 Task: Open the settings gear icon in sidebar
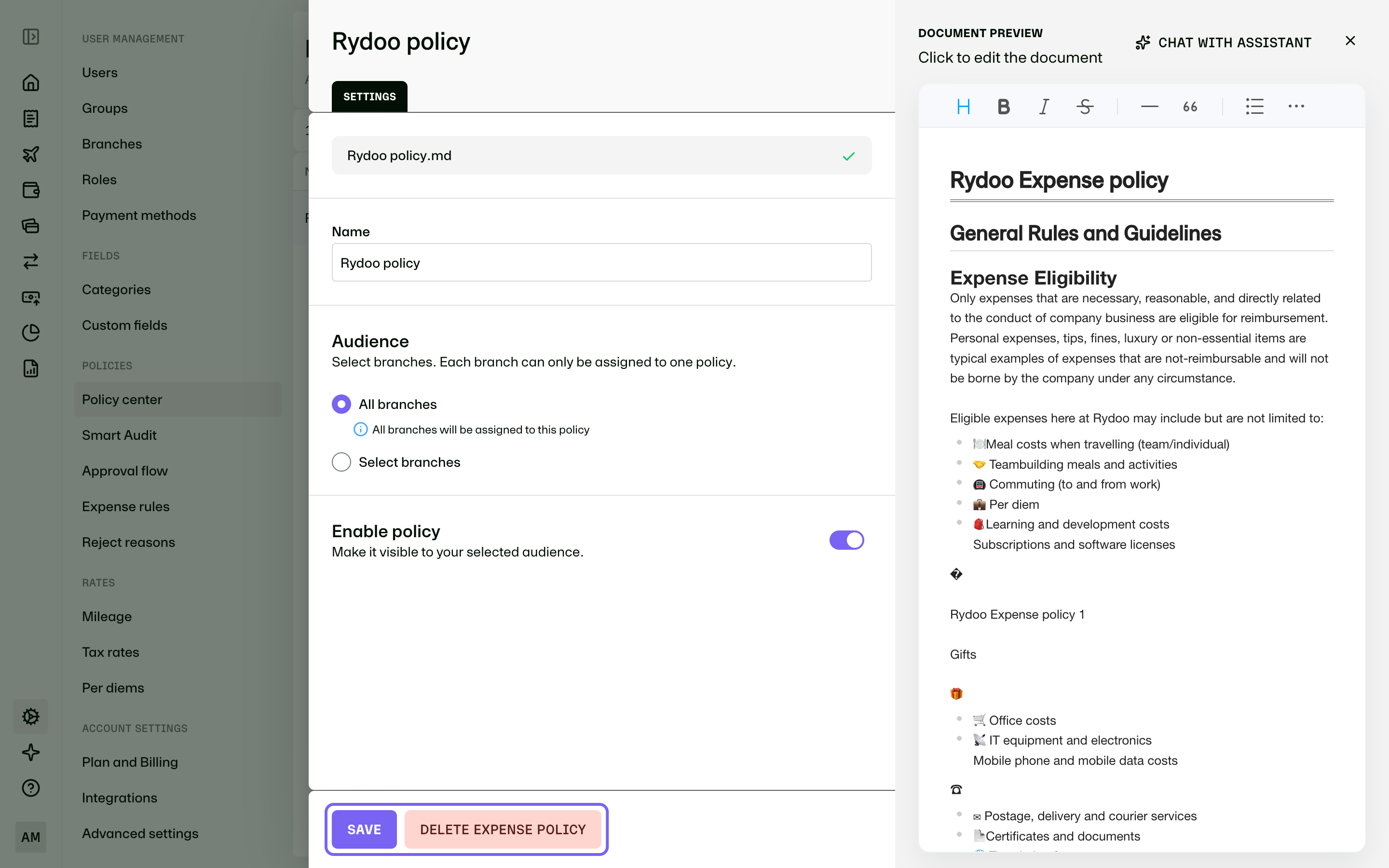click(31, 717)
